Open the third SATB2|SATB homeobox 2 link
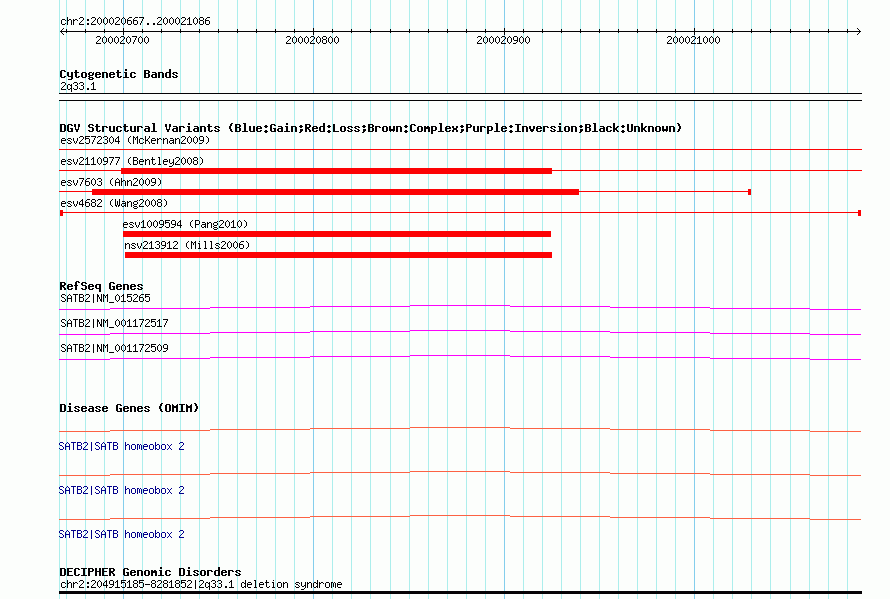 click(x=121, y=535)
